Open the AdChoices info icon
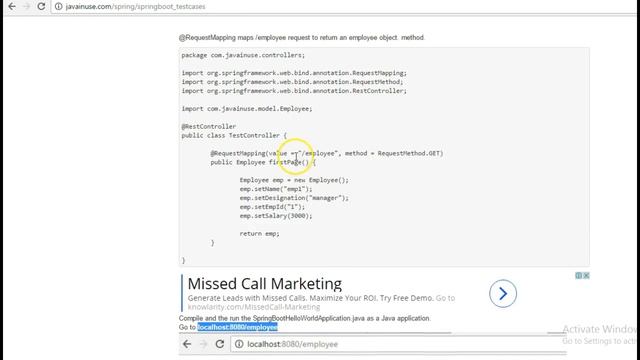 pos(578,276)
